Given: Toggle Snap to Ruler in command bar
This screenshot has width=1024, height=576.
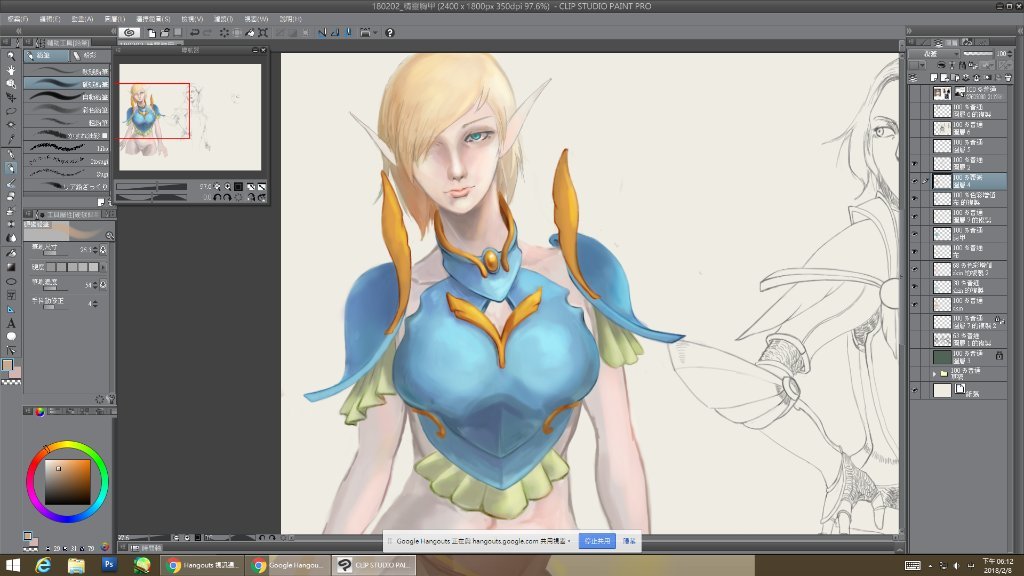Looking at the screenshot, I should (x=322, y=33).
